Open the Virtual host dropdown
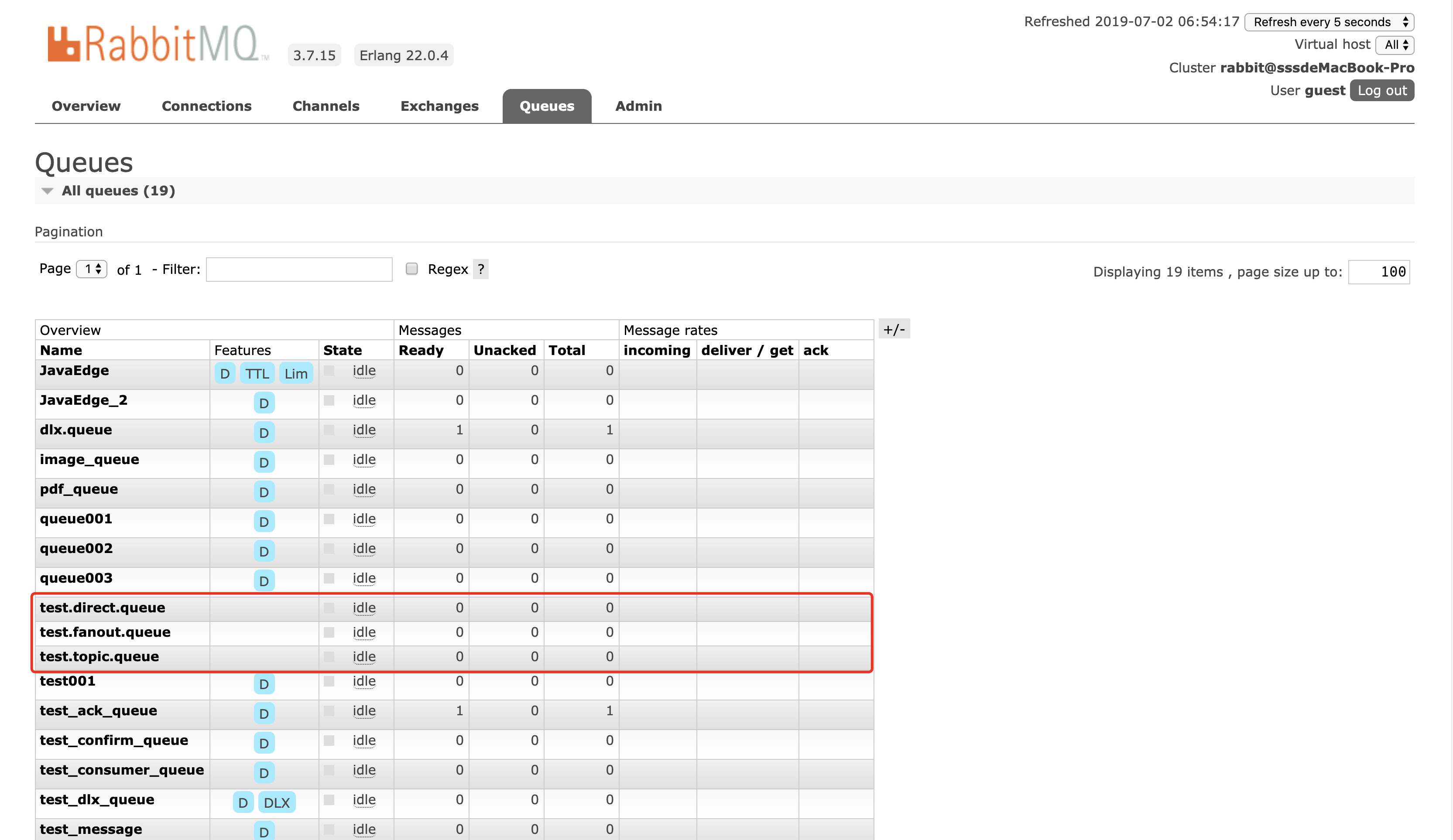This screenshot has width=1453, height=840. point(1395,45)
